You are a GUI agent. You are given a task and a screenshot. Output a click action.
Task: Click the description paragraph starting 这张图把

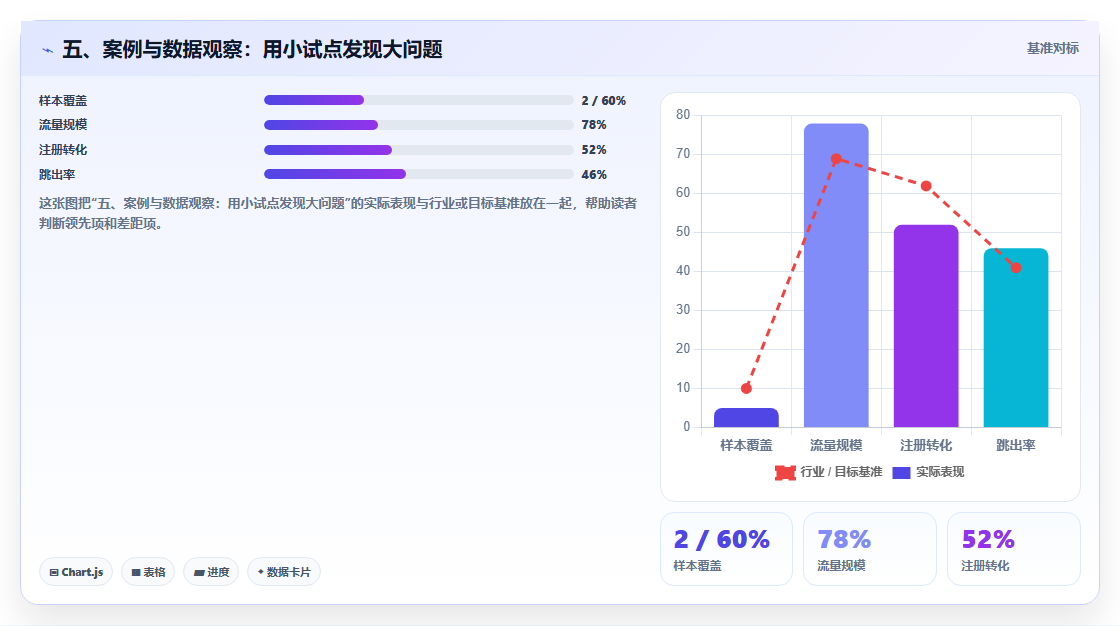click(338, 214)
